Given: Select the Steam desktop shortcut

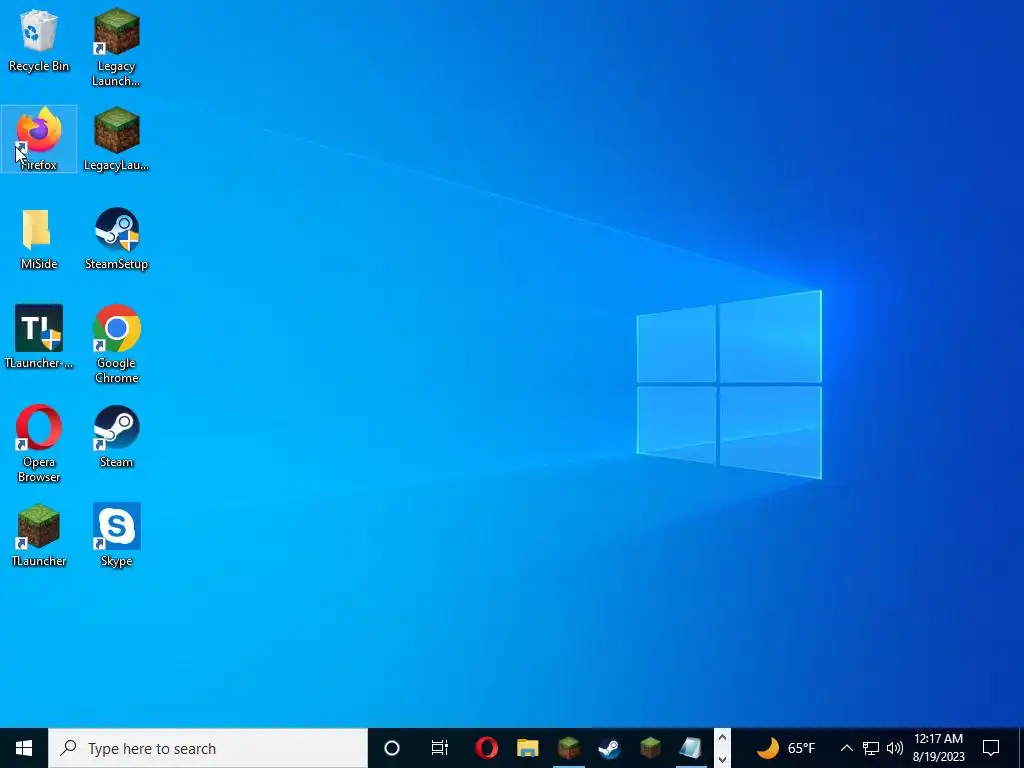Looking at the screenshot, I should [x=116, y=436].
